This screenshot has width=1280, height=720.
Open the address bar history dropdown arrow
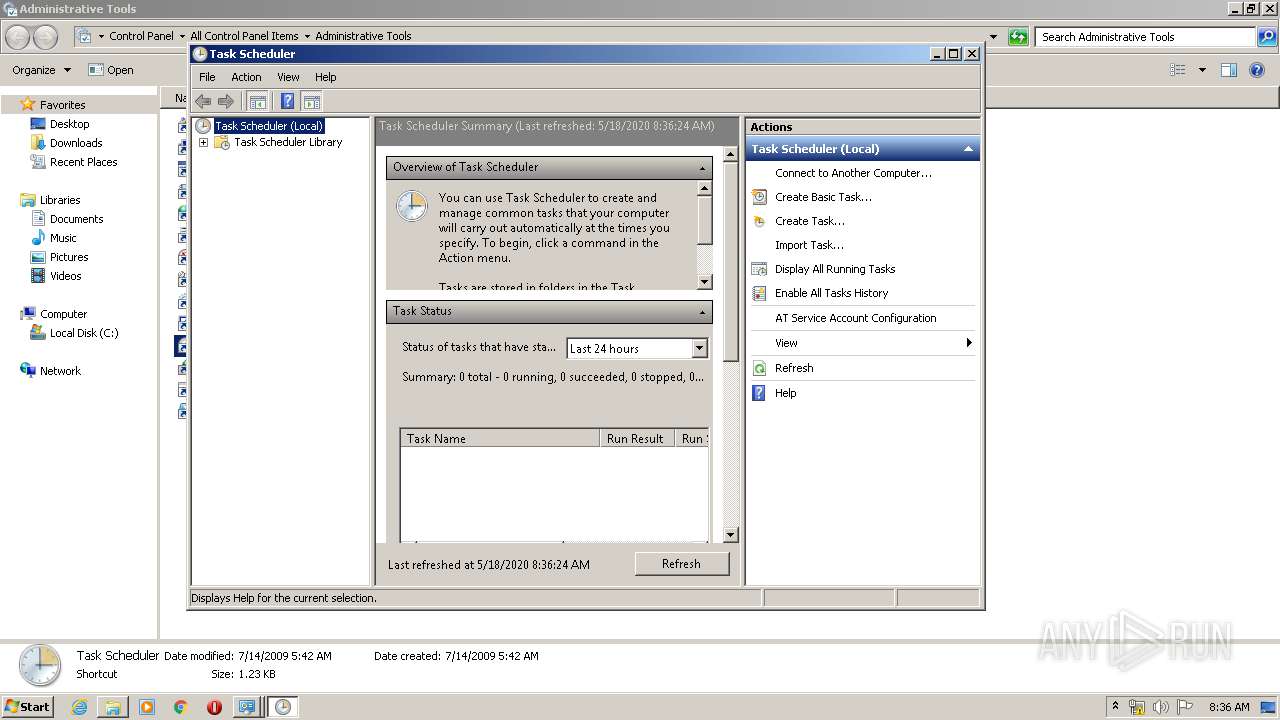[993, 37]
